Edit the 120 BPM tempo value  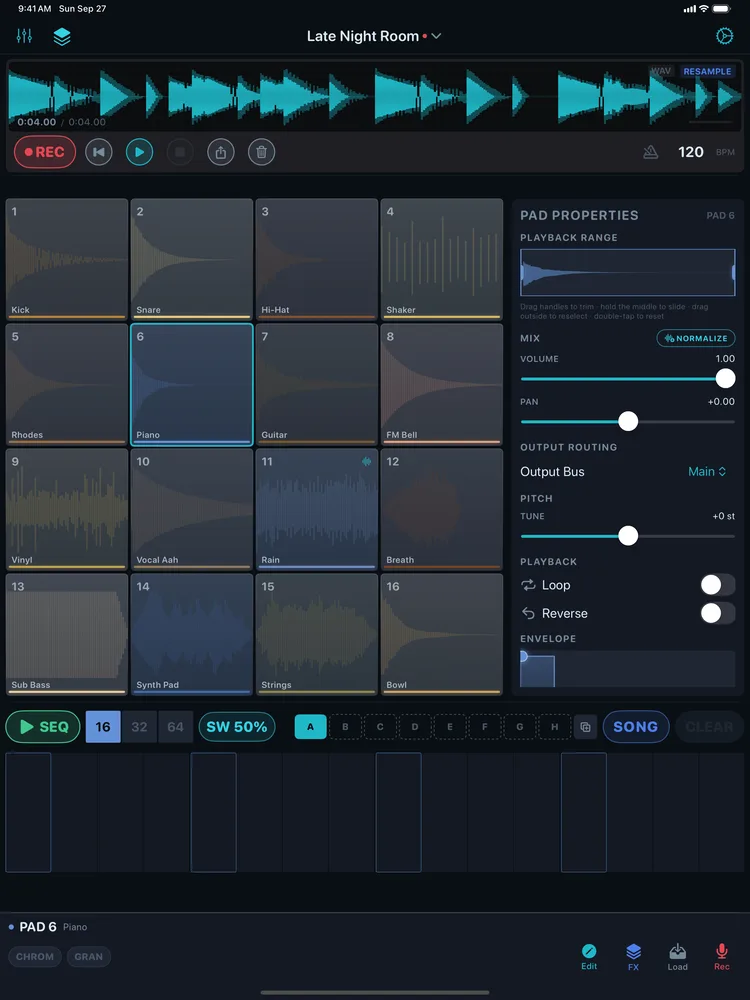tap(691, 152)
